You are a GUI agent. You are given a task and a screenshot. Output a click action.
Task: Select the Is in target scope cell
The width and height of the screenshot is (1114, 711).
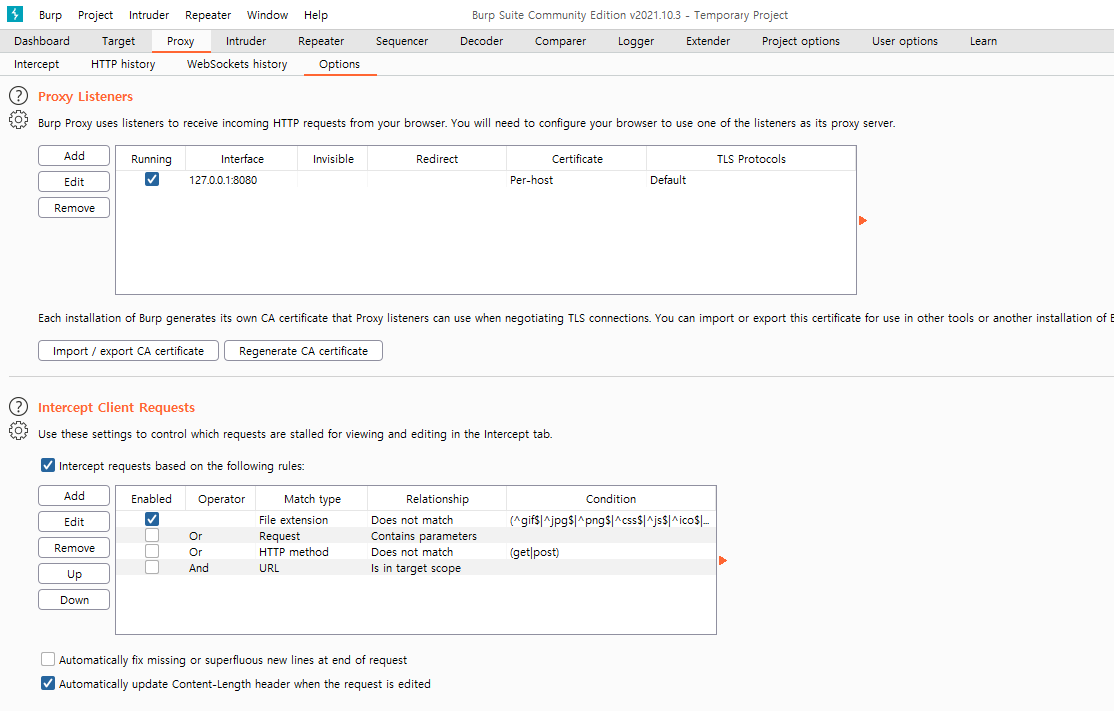click(x=437, y=568)
